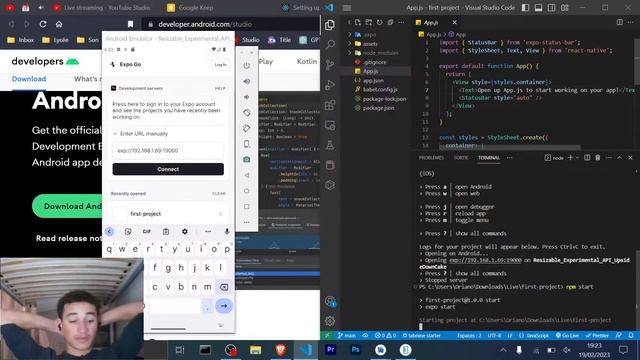The height and width of the screenshot is (360, 640).
Task: Open Accounts icon in VS Code activity bar
Action: pos(330,302)
